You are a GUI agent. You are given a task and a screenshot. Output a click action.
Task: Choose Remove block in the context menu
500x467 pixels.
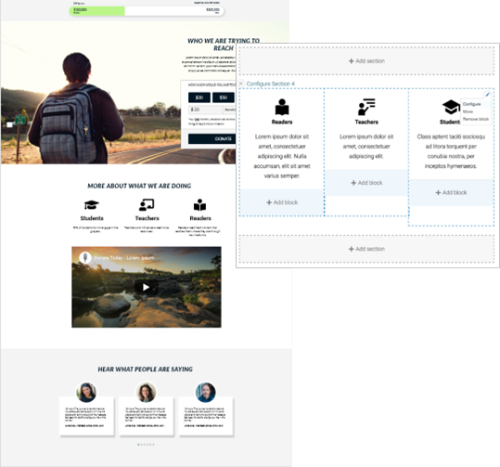[476, 119]
